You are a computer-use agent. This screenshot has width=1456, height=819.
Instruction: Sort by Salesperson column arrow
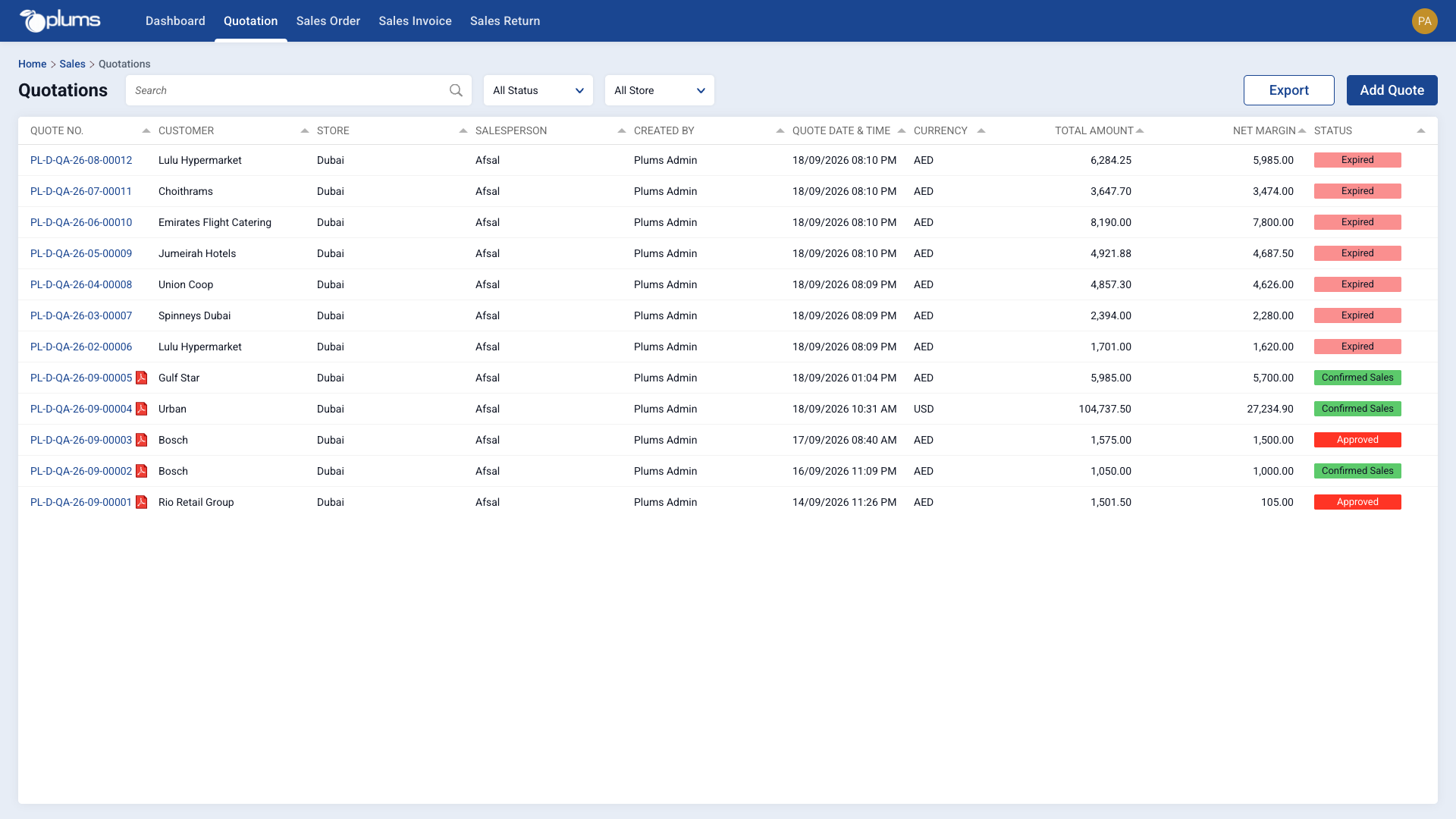(x=622, y=130)
